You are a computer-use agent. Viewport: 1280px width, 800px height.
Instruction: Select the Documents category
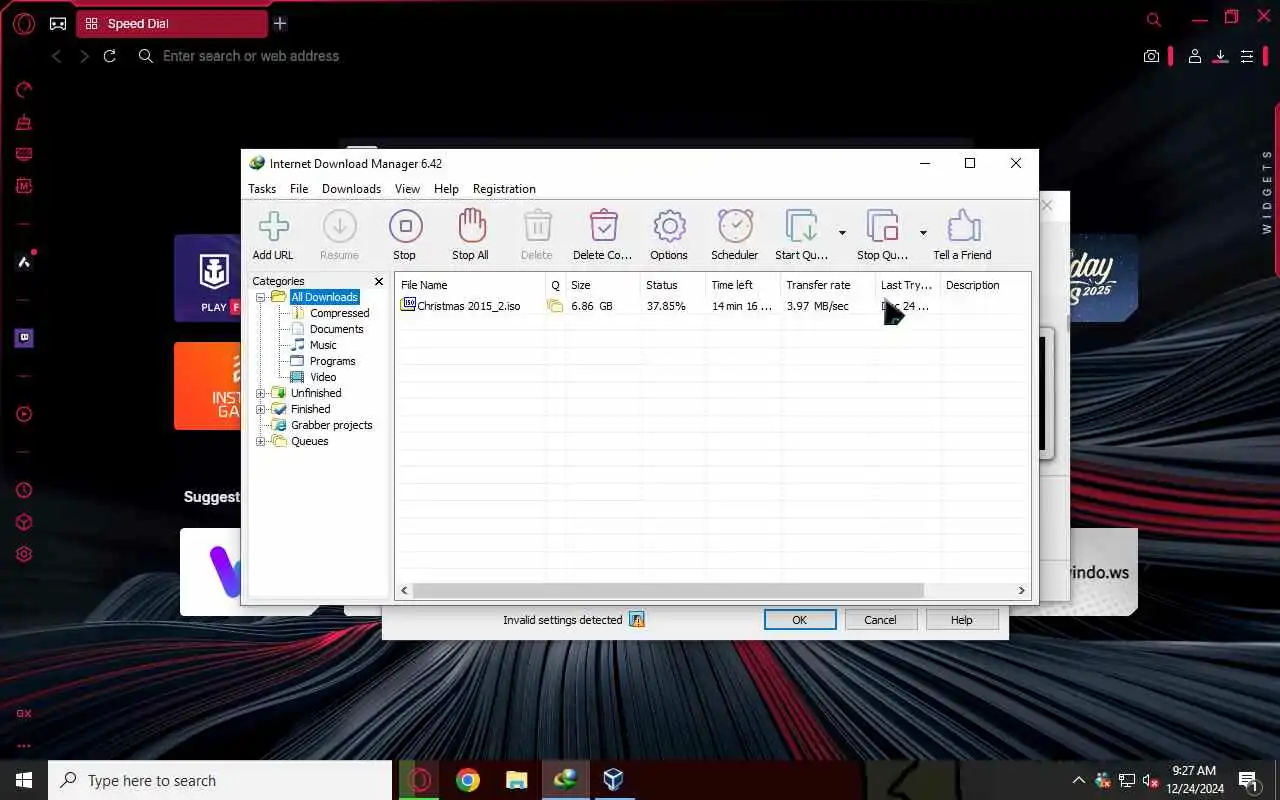336,329
